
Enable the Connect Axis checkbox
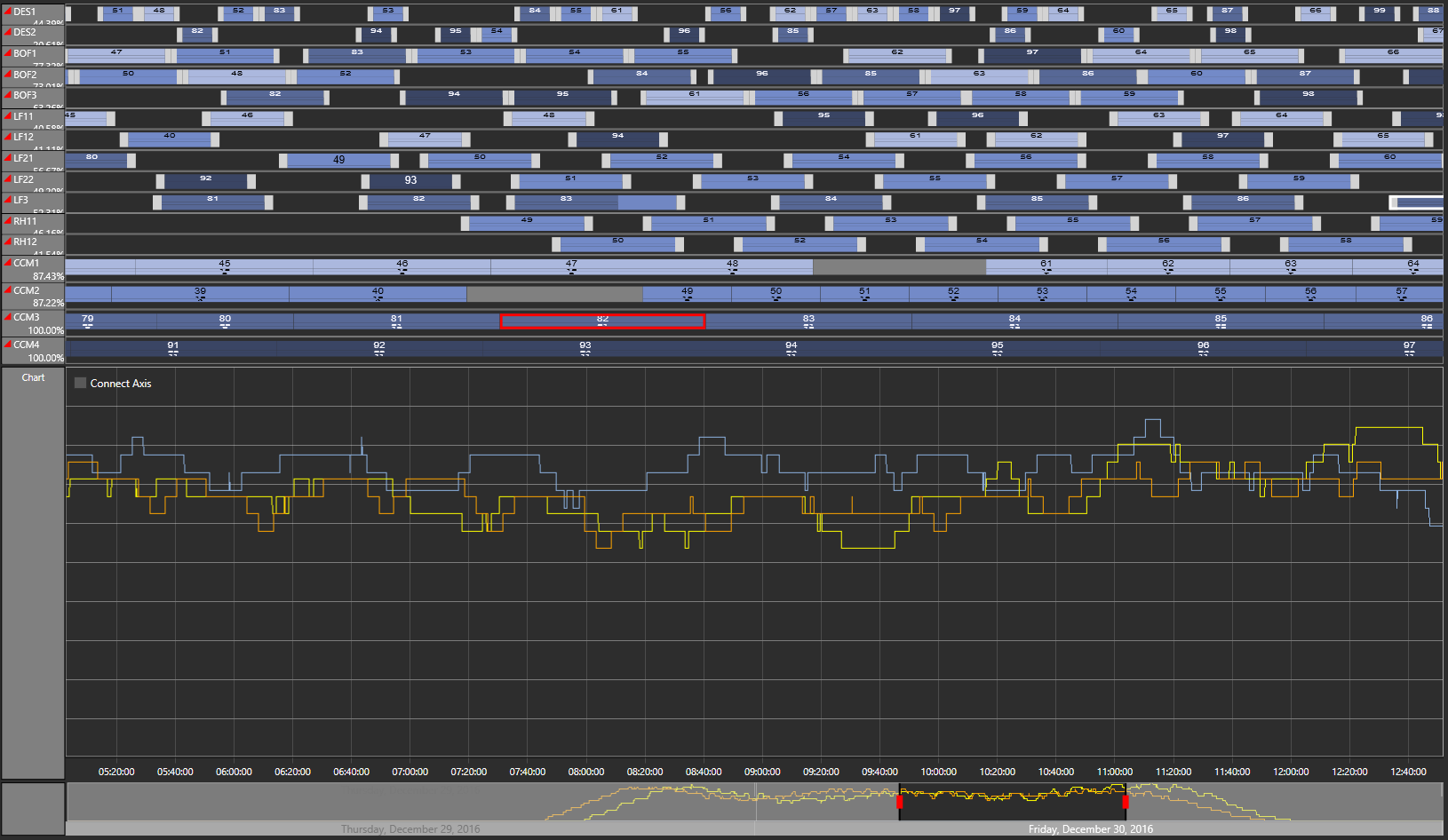point(81,384)
